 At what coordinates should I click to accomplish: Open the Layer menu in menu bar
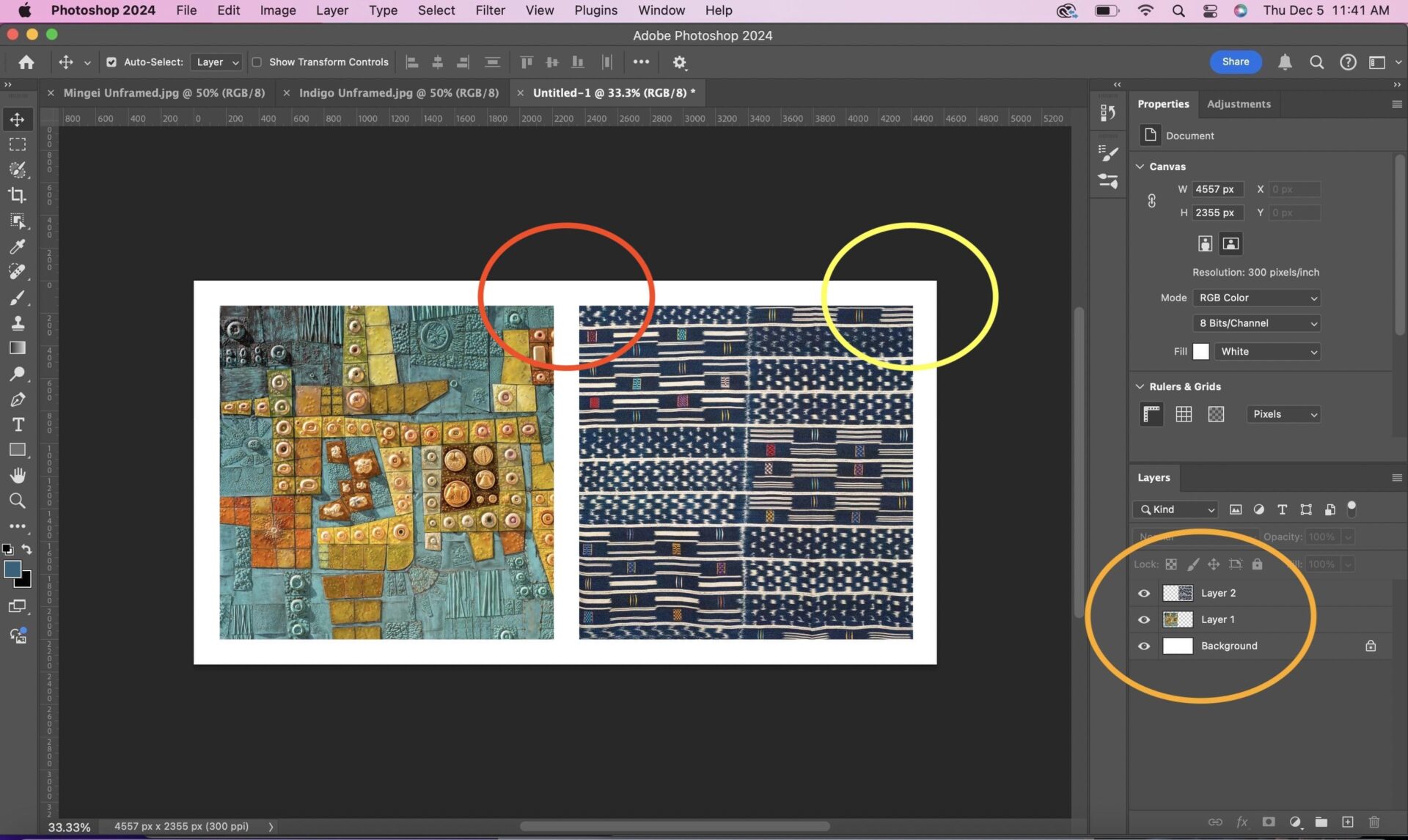click(x=332, y=10)
